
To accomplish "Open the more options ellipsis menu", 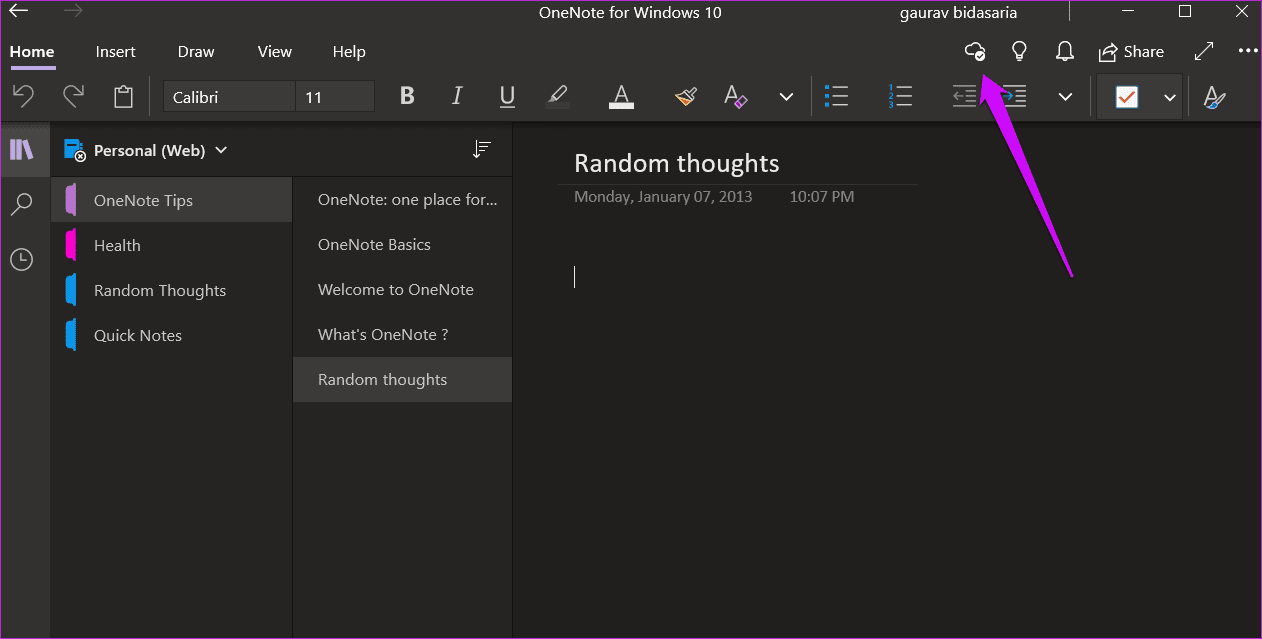I will click(1248, 51).
